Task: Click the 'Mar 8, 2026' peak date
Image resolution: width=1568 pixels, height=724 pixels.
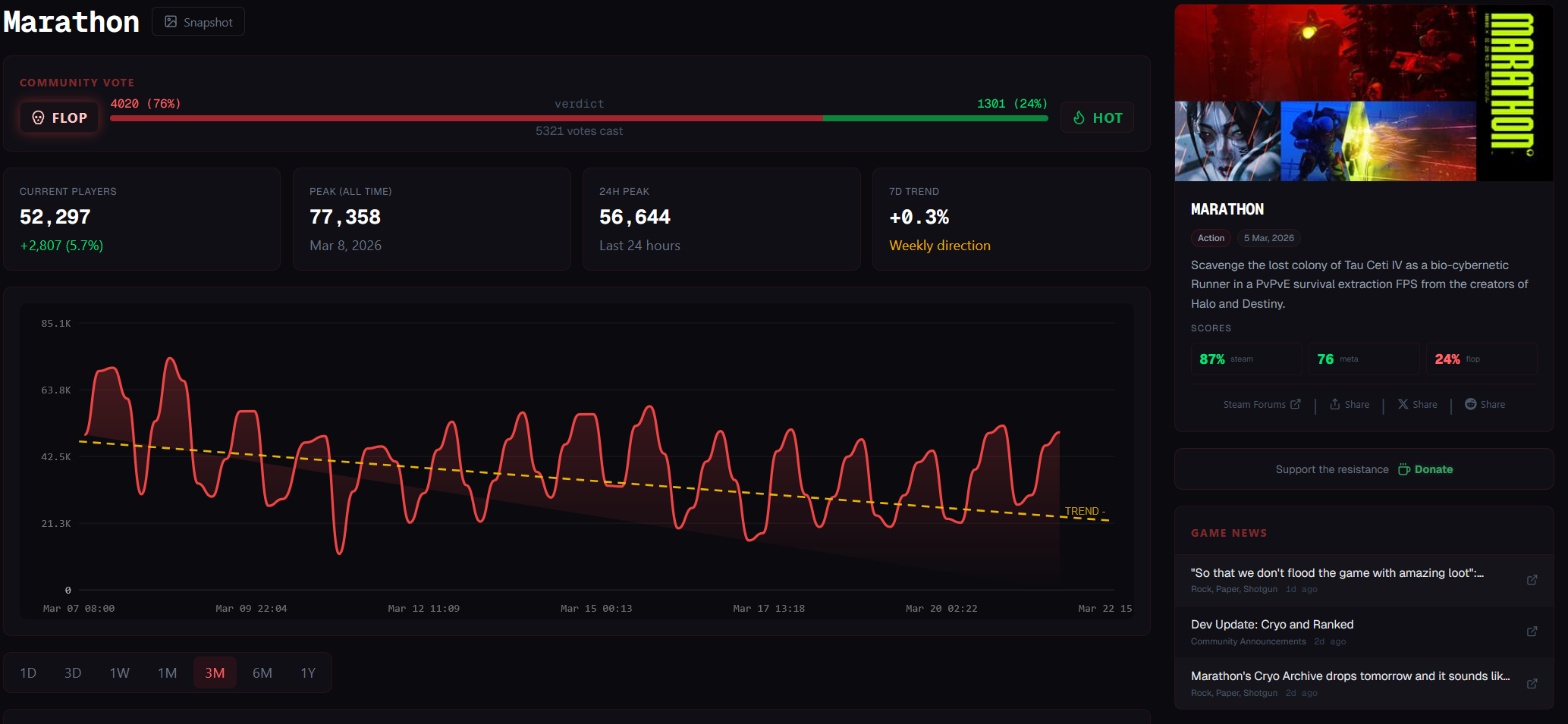Action: tap(346, 246)
